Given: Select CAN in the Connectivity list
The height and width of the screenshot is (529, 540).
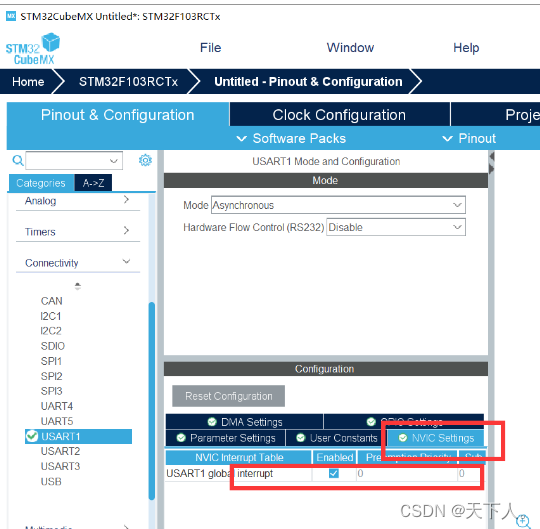Looking at the screenshot, I should (52, 301).
